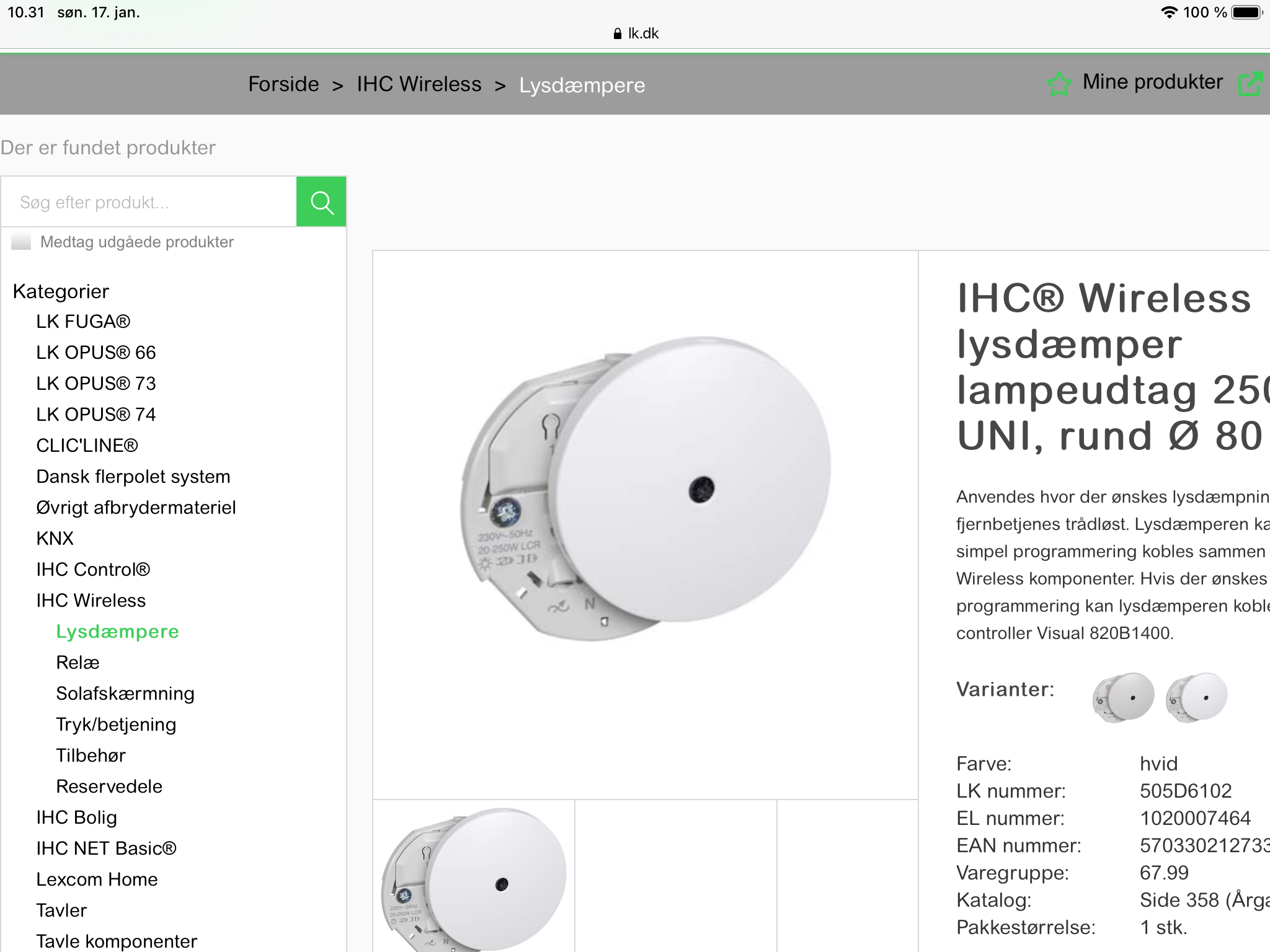Click the IHC Wireless breadcrumb link
1270x952 pixels.
tap(419, 84)
